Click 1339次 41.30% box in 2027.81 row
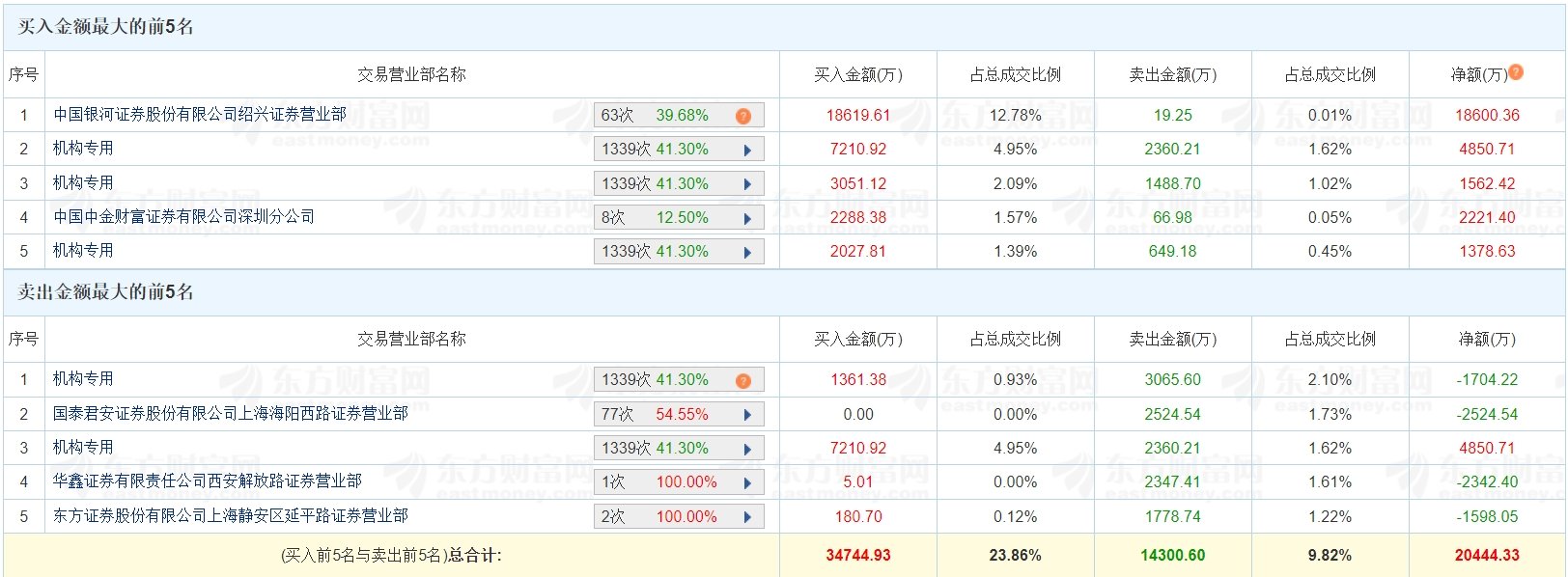This screenshot has height=577, width=1568. click(x=679, y=251)
